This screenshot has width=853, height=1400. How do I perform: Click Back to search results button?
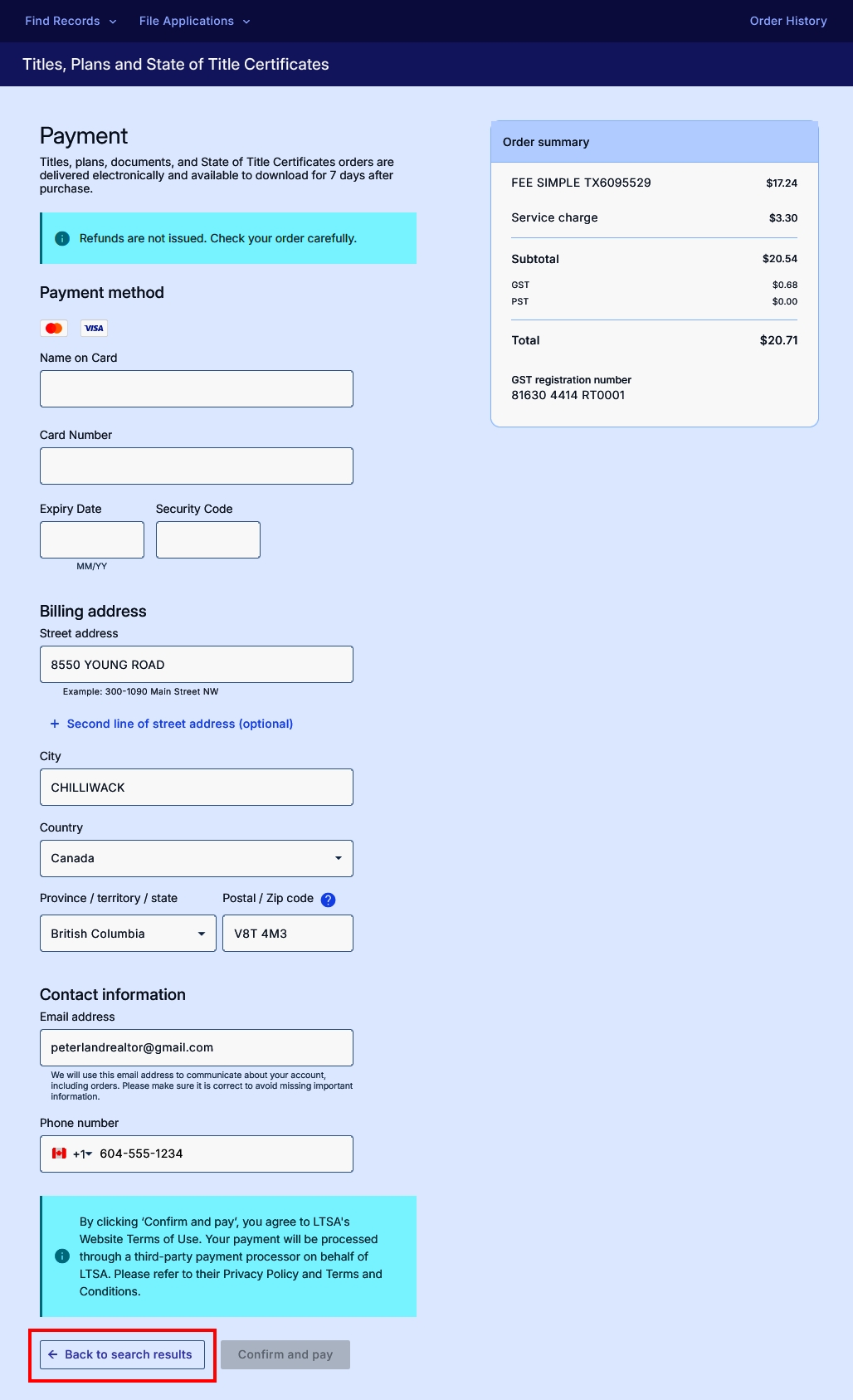coord(122,1354)
